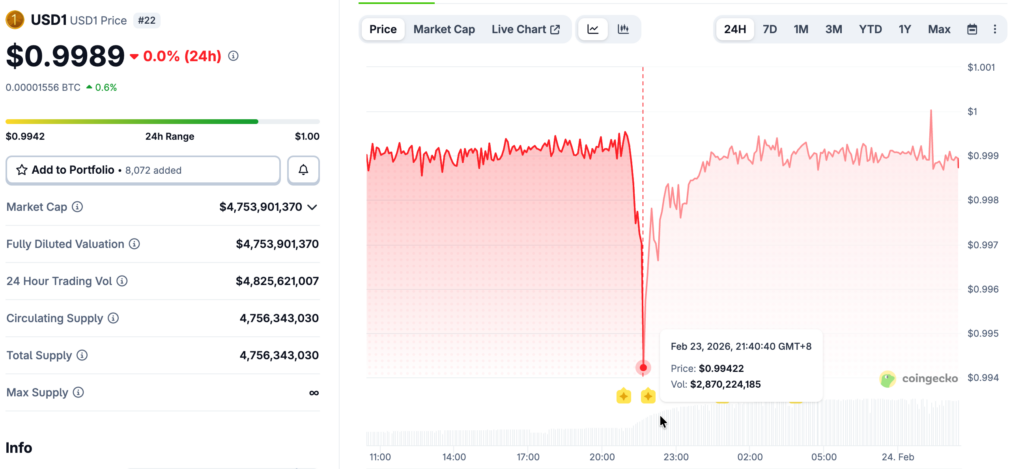The width and height of the screenshot is (1024, 469).
Task: Select the Price chart tab
Action: point(383,29)
